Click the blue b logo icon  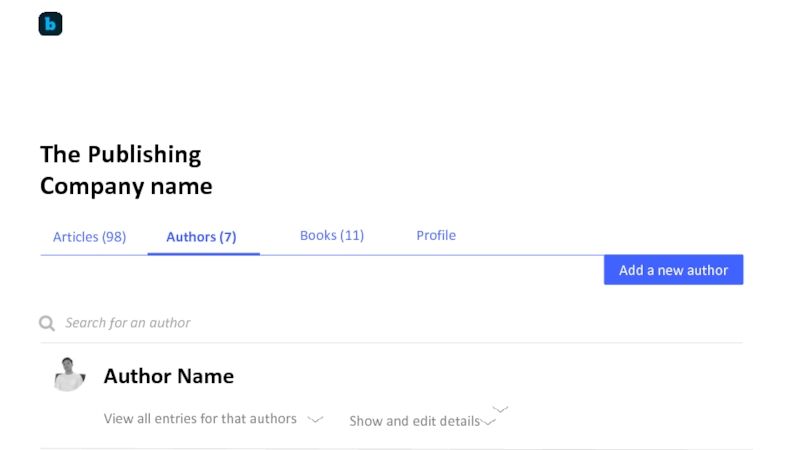tap(50, 24)
